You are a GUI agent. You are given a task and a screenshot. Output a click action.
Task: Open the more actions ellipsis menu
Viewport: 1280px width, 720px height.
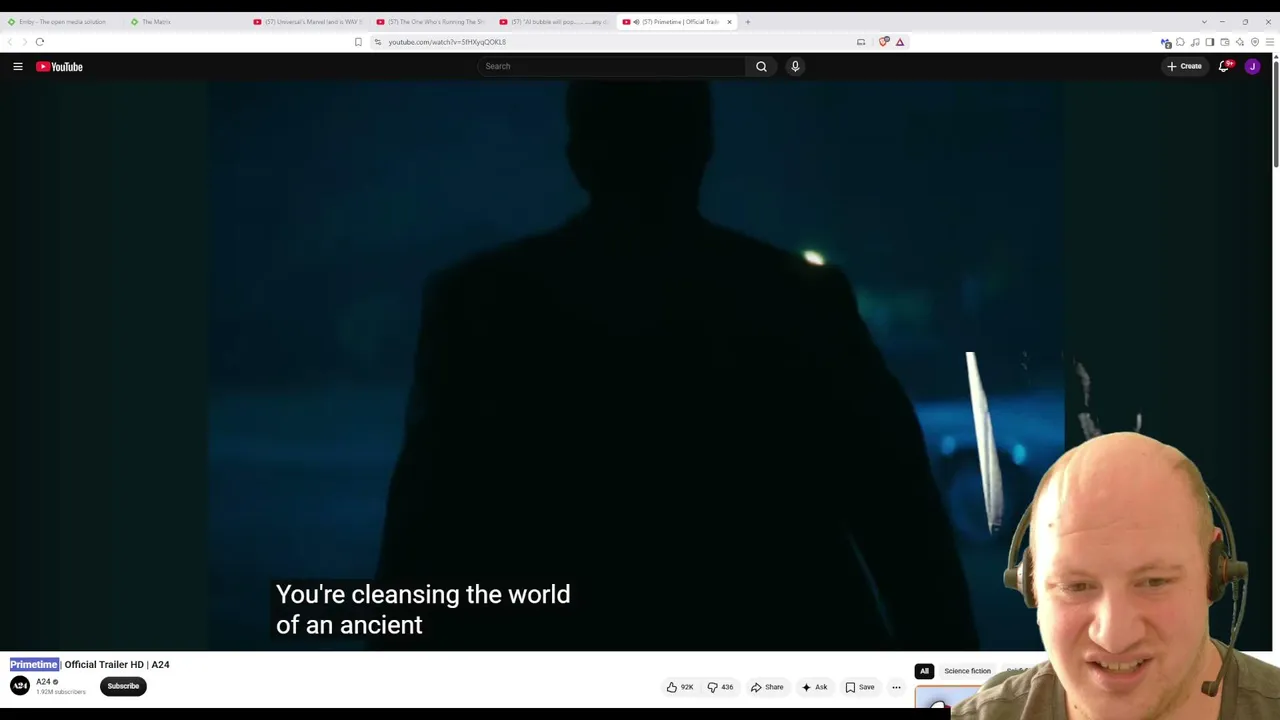[x=896, y=687]
